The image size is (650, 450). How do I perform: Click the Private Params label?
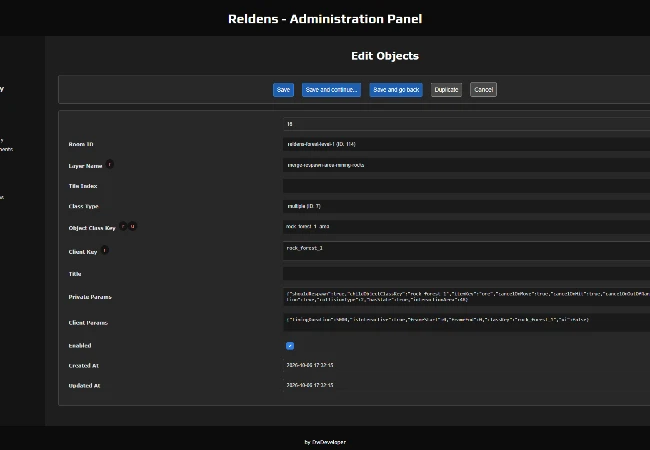(x=90, y=297)
